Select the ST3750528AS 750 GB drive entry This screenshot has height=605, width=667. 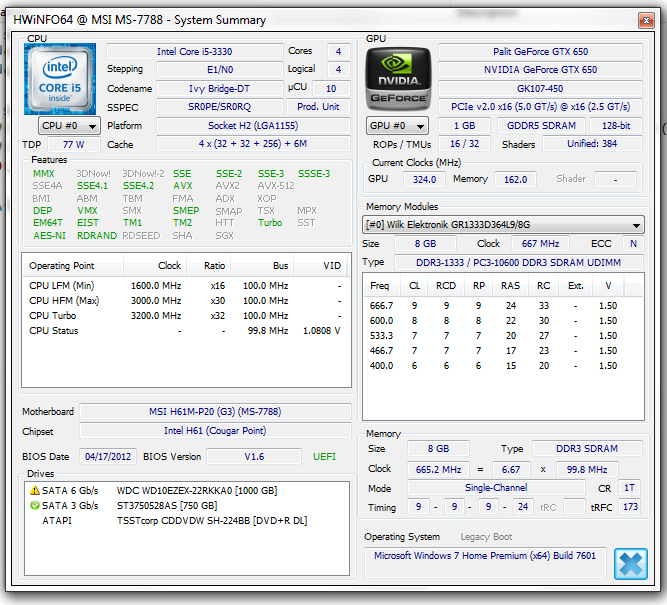(x=187, y=505)
